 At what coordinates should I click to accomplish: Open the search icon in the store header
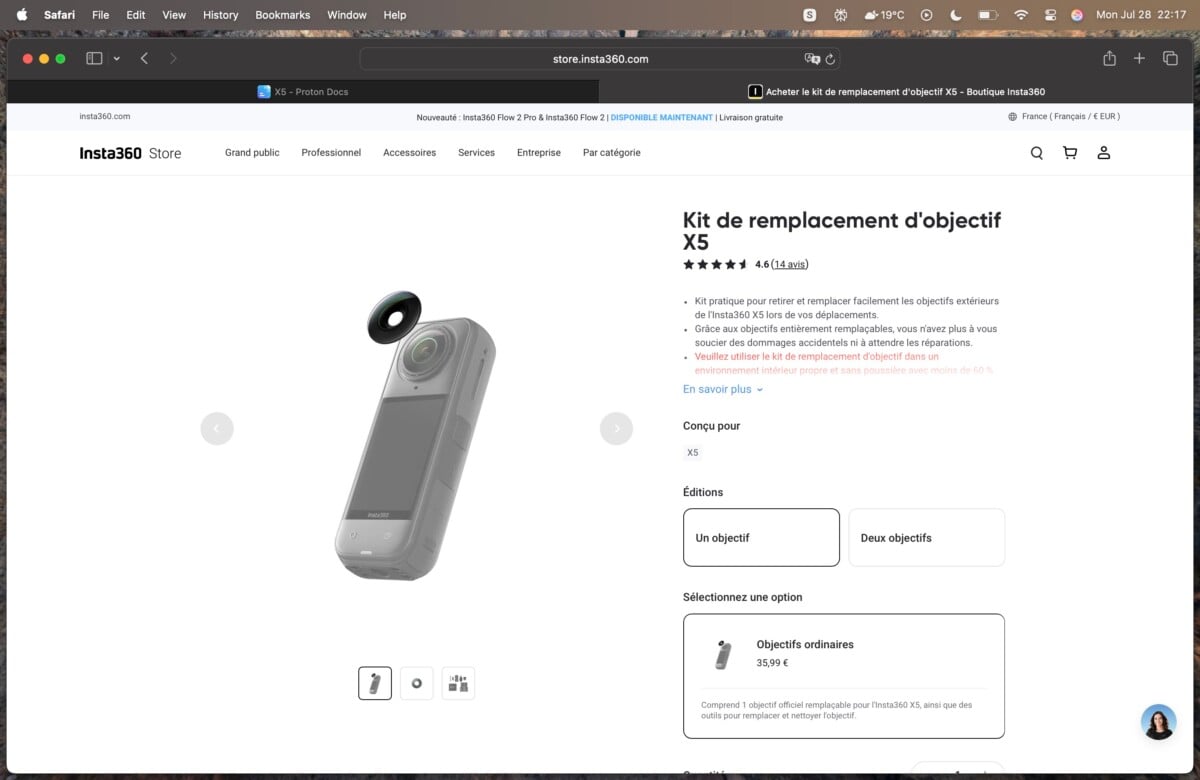1037,153
